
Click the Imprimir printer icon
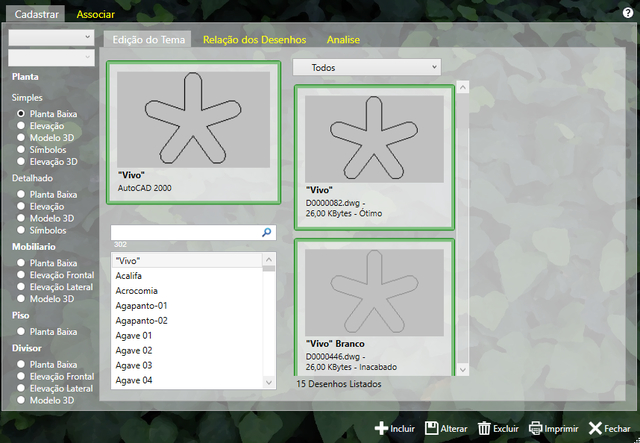tap(536, 428)
